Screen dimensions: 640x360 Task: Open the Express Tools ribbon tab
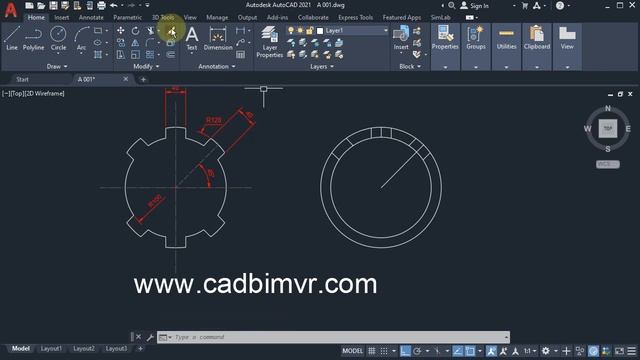click(x=356, y=18)
